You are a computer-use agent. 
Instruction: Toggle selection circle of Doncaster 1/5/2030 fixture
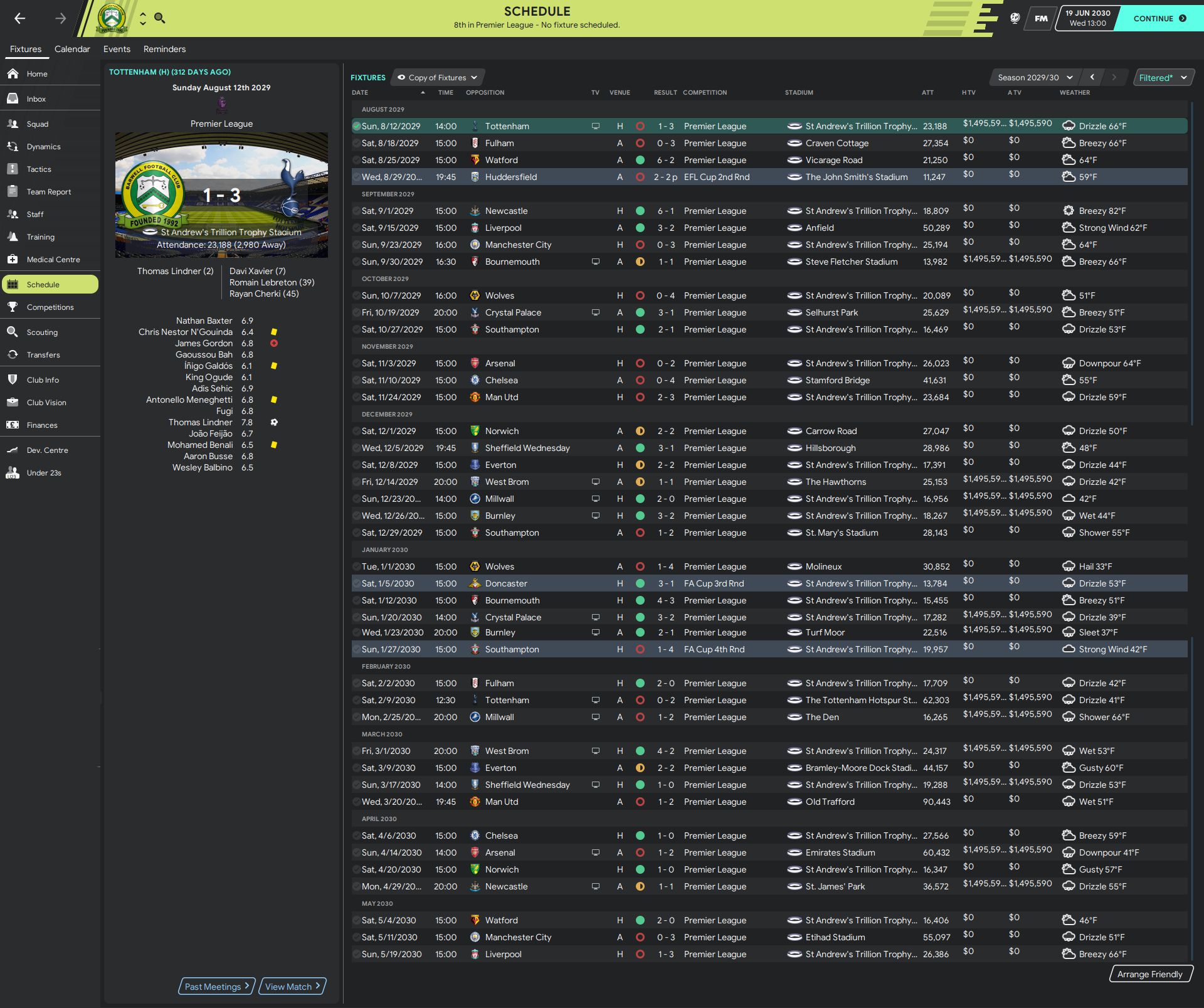pos(356,583)
